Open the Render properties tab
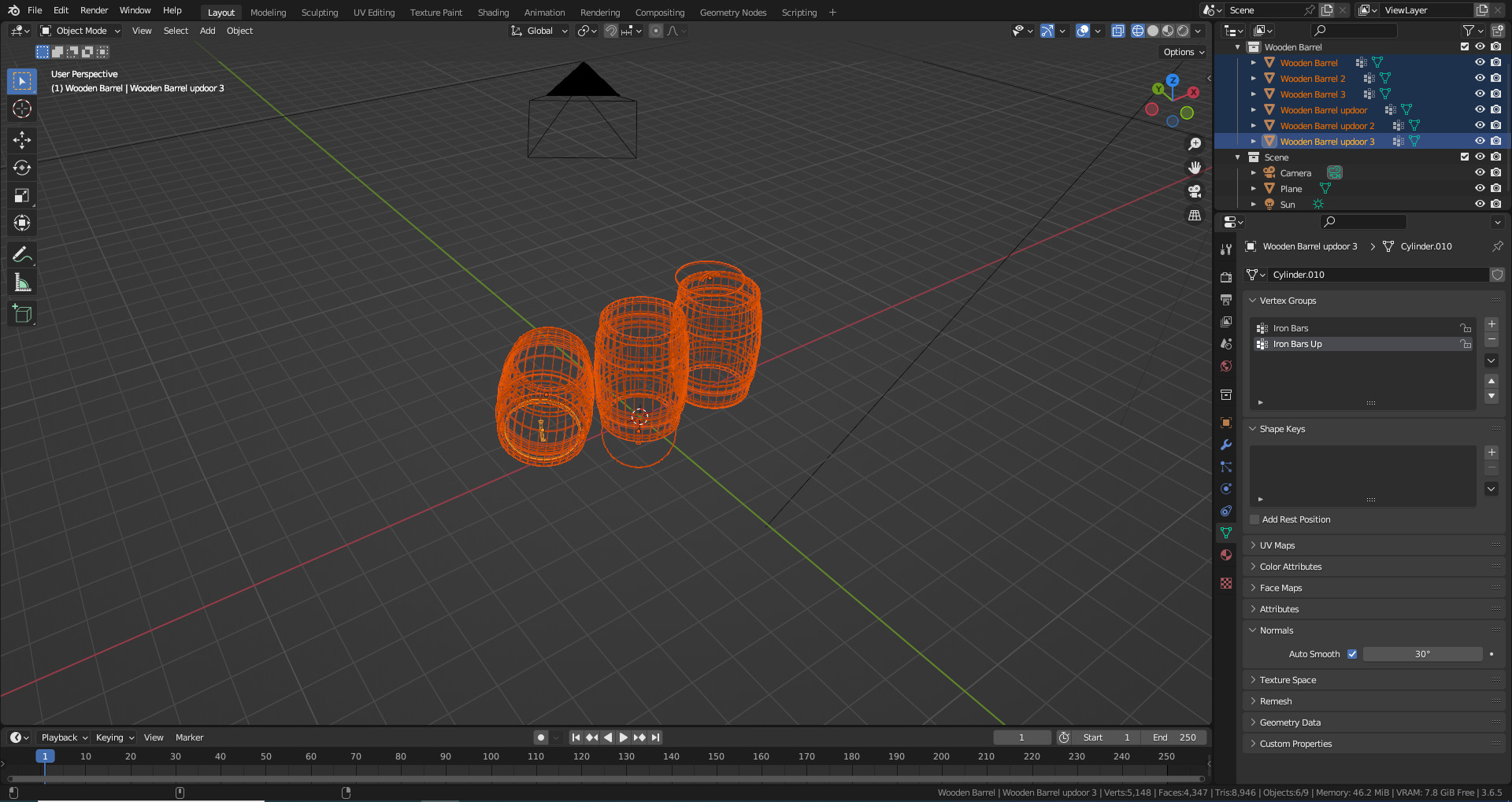 [x=1226, y=278]
